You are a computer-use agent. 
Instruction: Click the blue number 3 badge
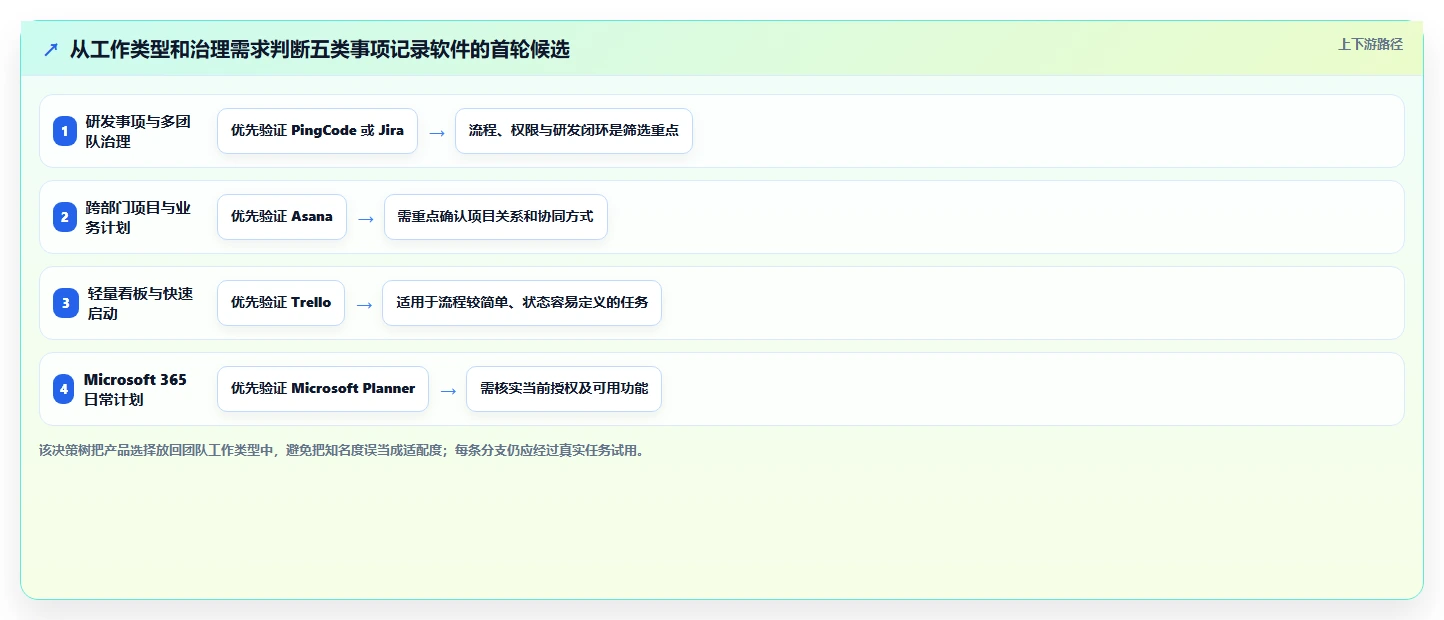click(65, 303)
